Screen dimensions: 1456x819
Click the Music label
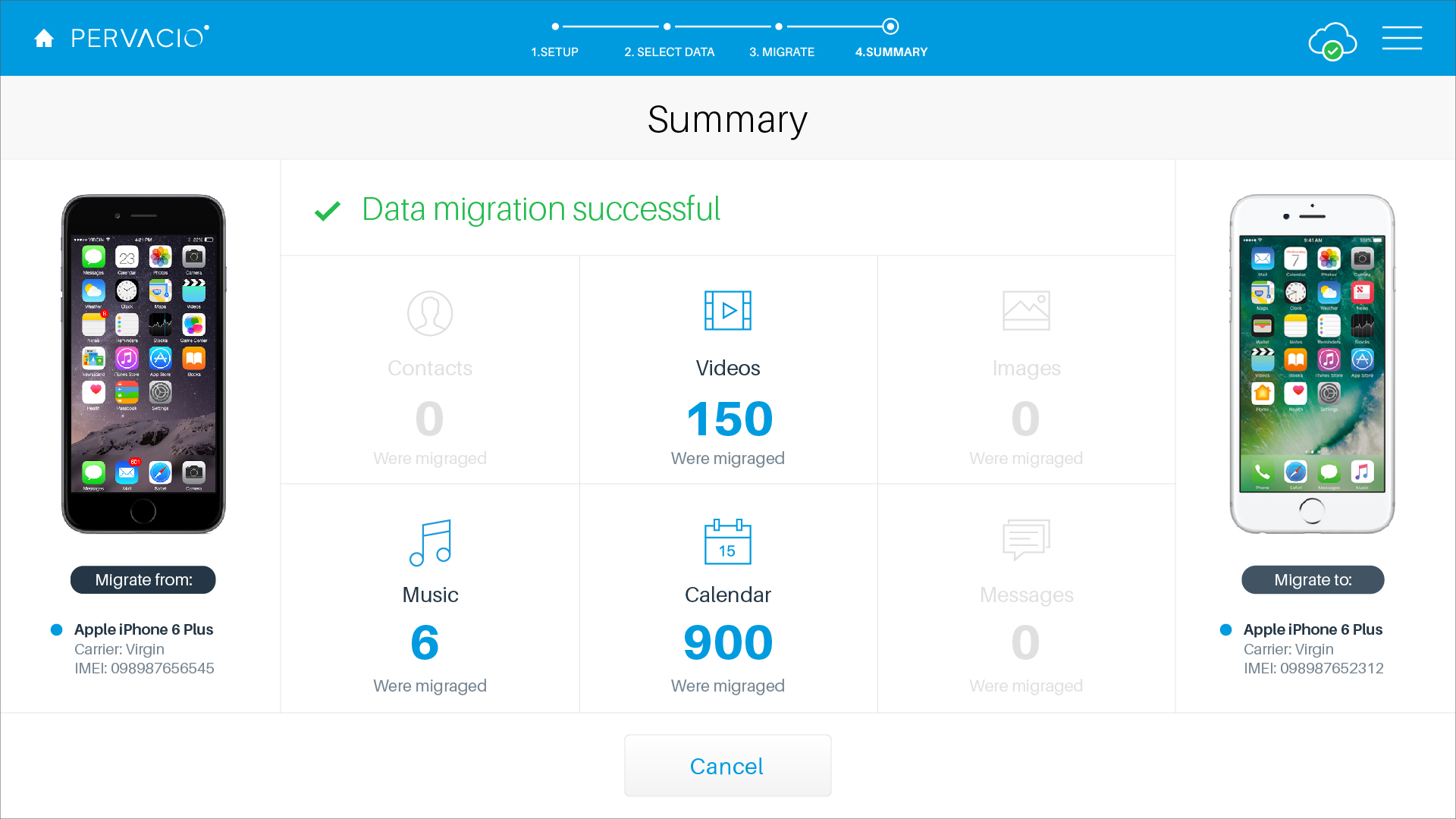(430, 595)
